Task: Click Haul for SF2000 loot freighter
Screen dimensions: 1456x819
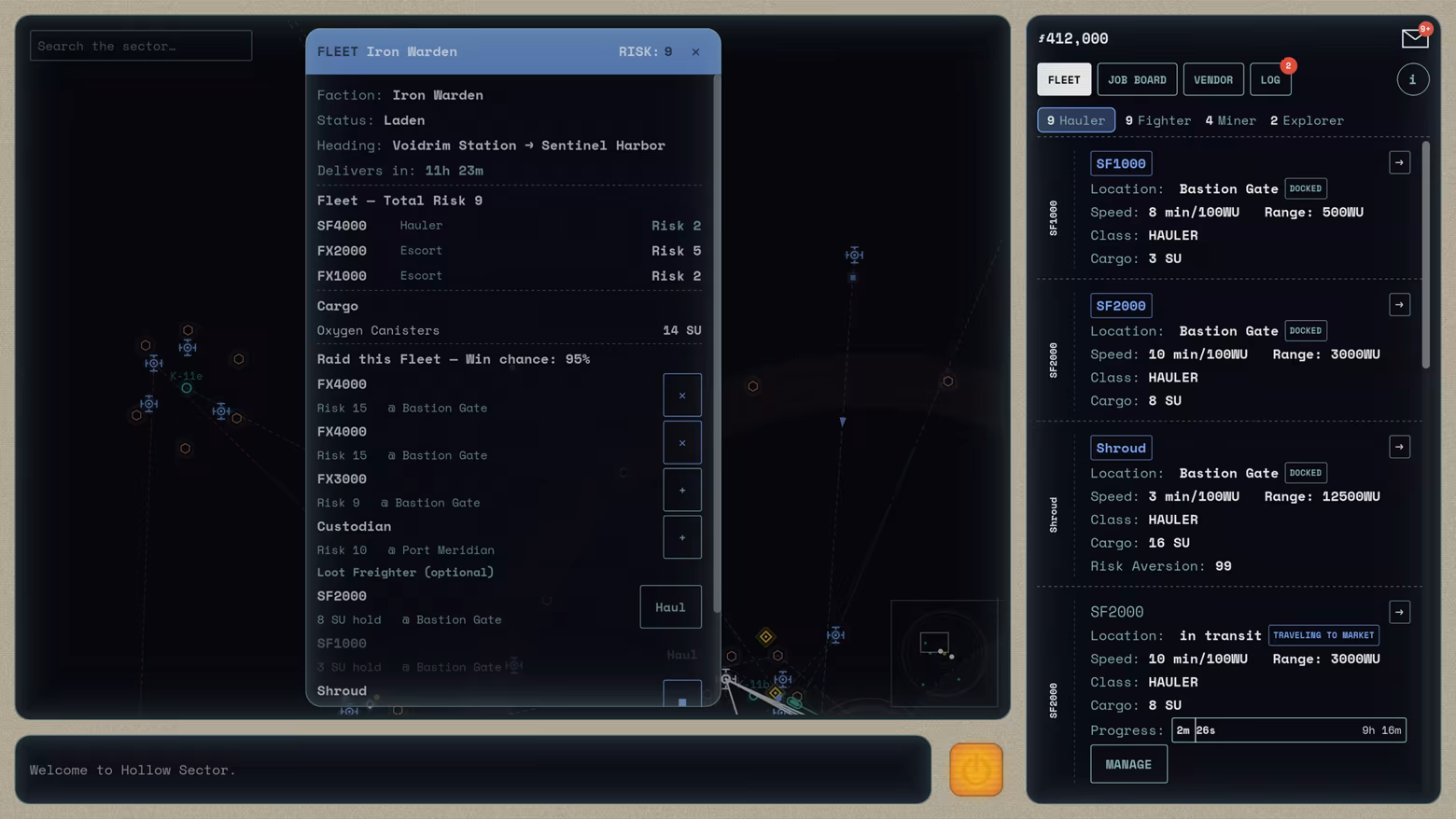Action: [670, 607]
